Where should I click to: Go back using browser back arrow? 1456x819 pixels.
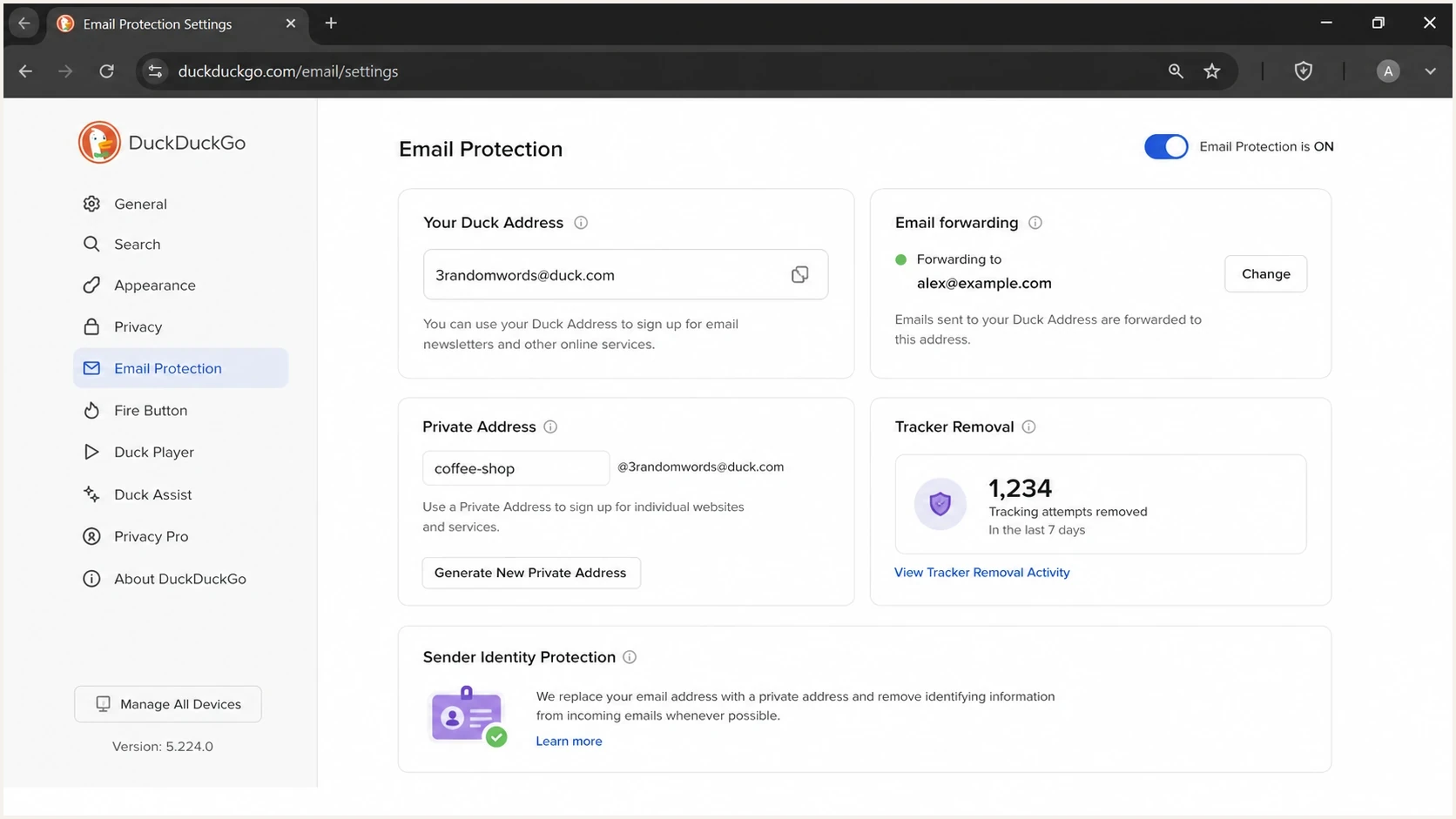25,71
